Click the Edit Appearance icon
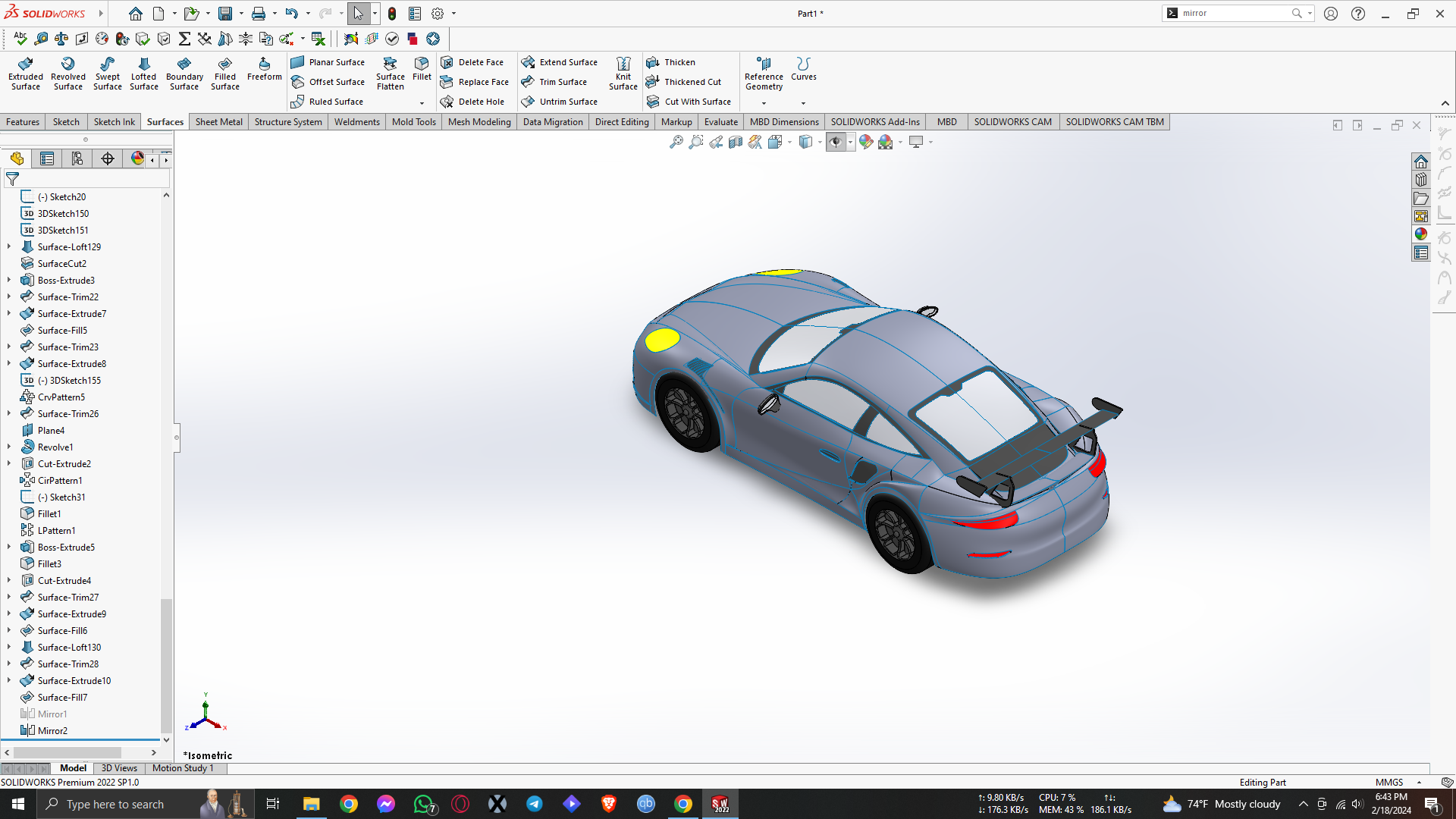1456x819 pixels. [x=865, y=142]
